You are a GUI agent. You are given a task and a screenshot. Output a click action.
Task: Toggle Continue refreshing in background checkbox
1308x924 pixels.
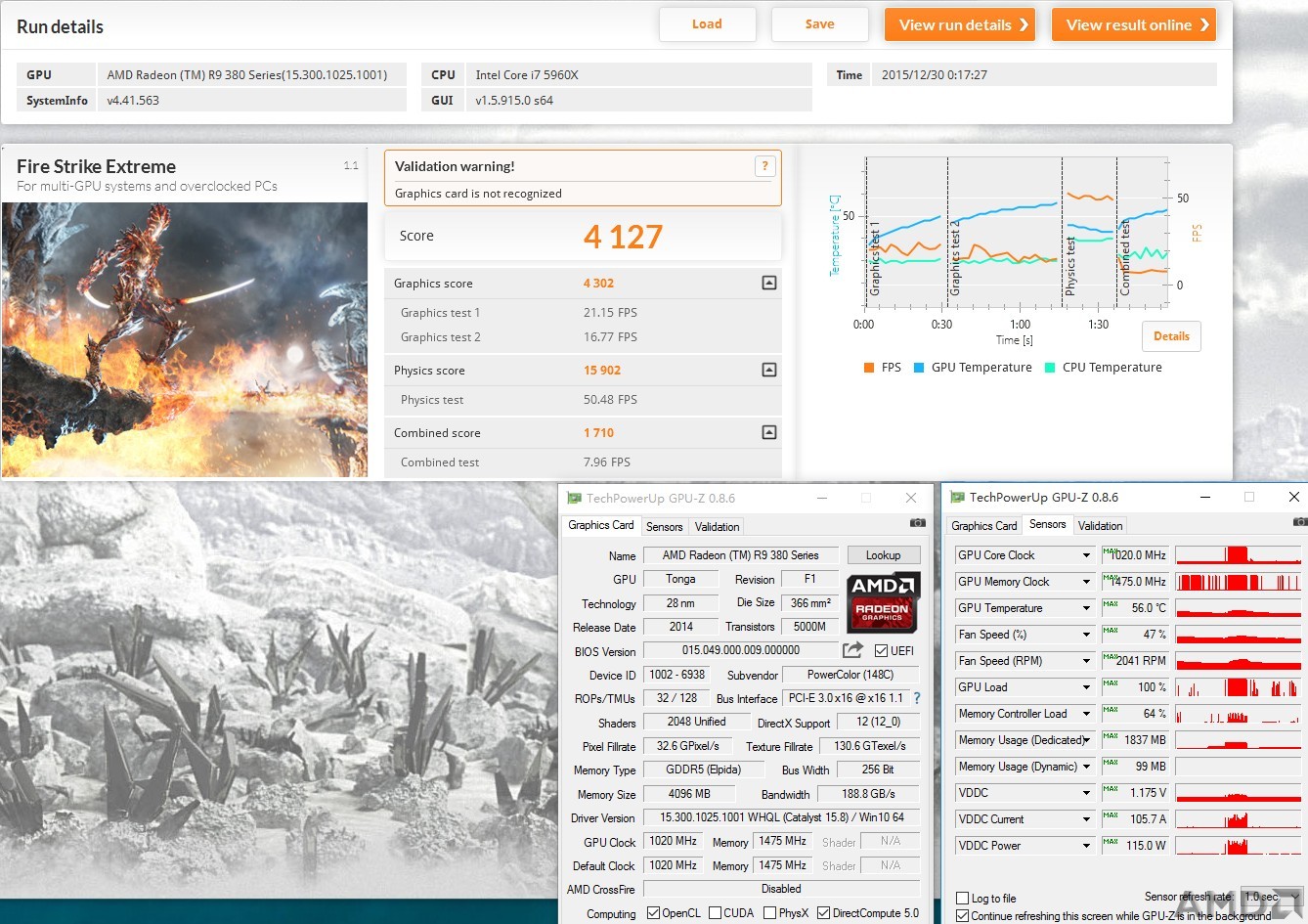tap(962, 916)
